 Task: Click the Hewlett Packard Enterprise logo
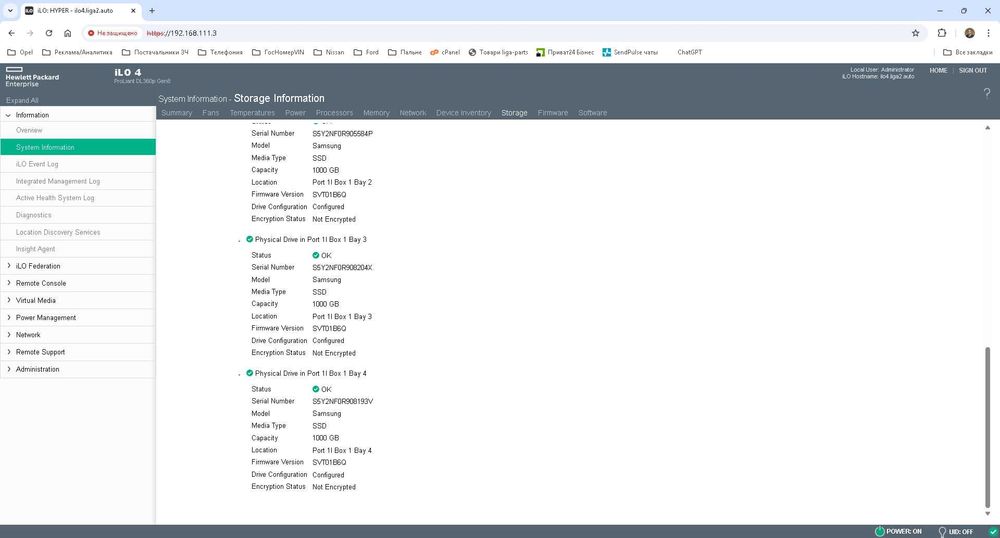32,77
